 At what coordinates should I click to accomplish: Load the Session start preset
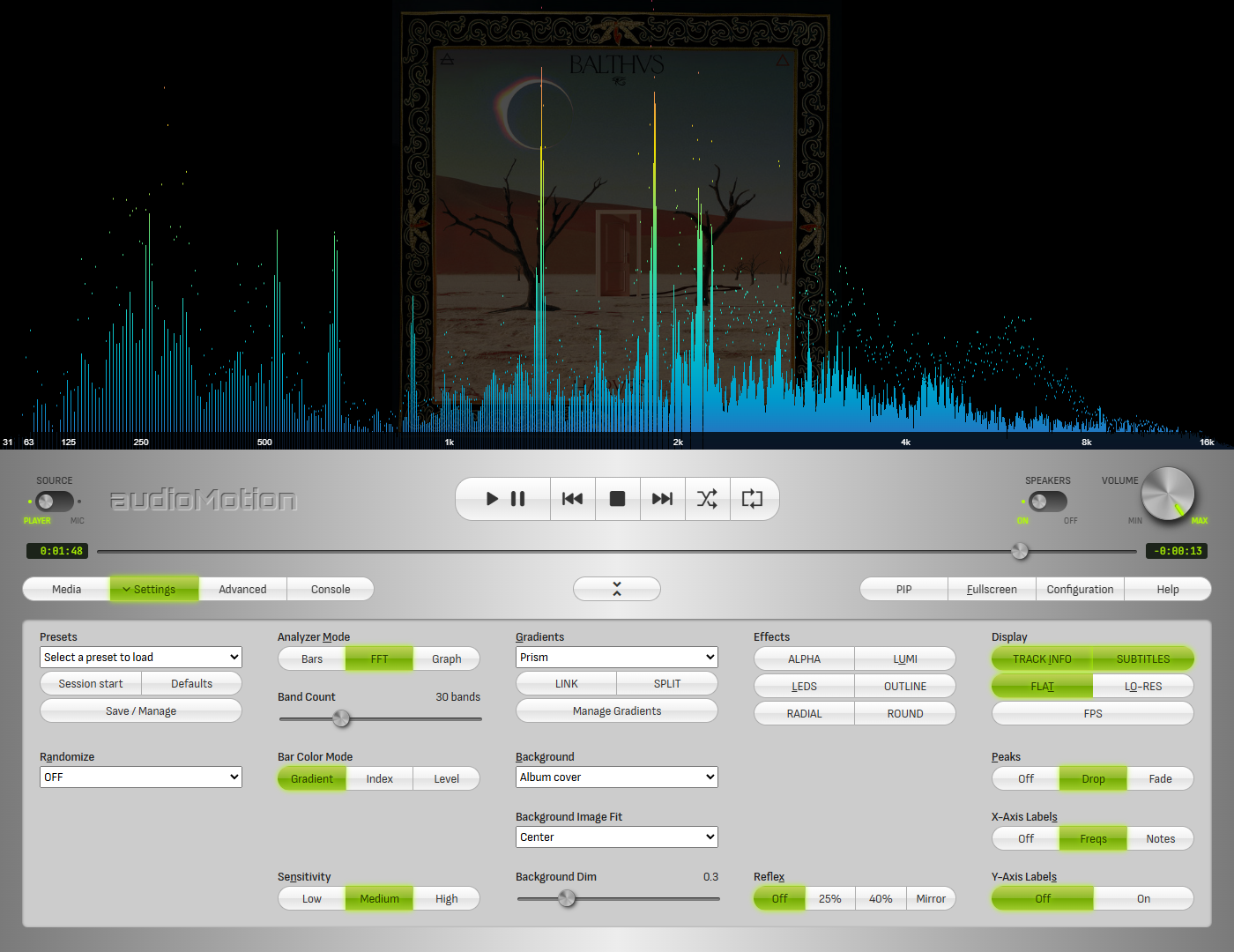pos(91,683)
